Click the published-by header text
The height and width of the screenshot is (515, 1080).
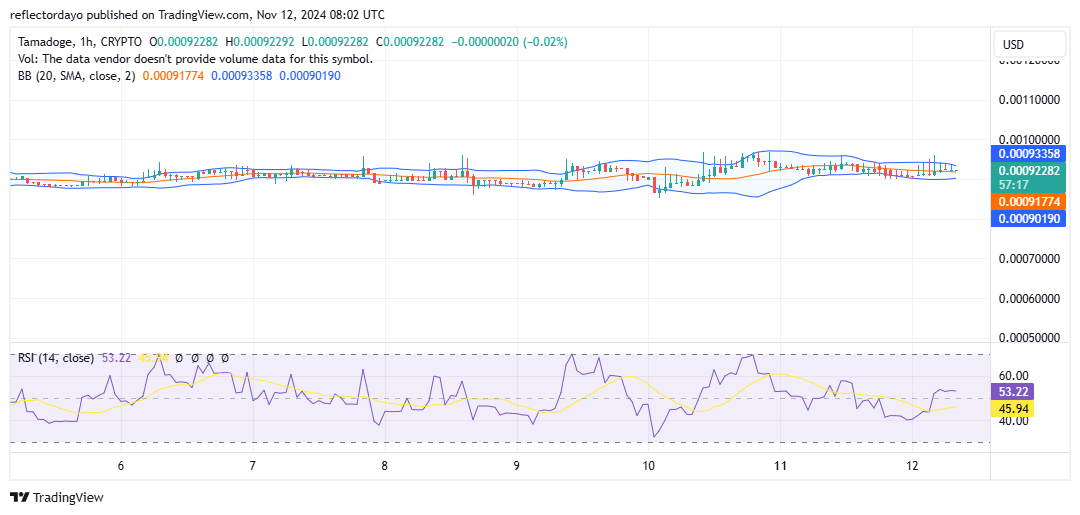click(x=198, y=14)
